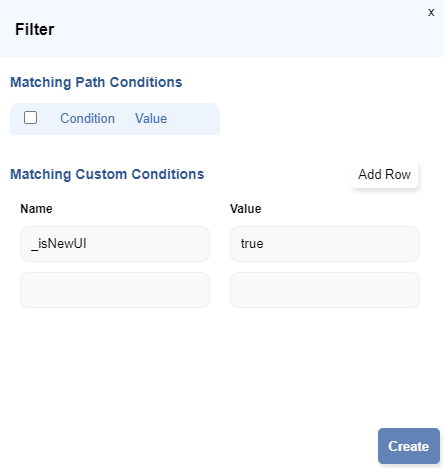The height and width of the screenshot is (468, 444).
Task: Click the _isNewUI text in the Name input
Action: 59,244
